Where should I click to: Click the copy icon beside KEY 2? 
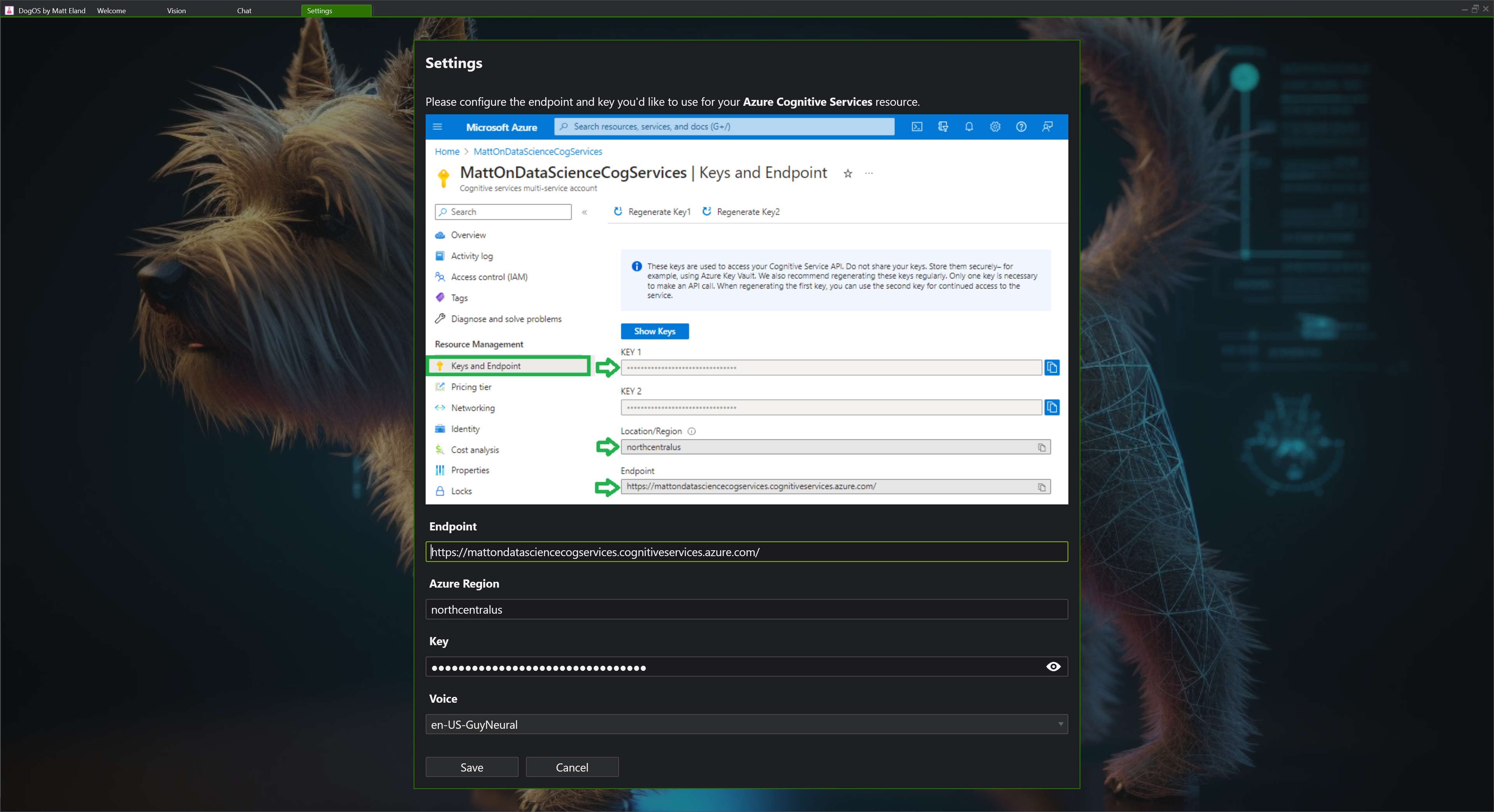click(x=1052, y=408)
